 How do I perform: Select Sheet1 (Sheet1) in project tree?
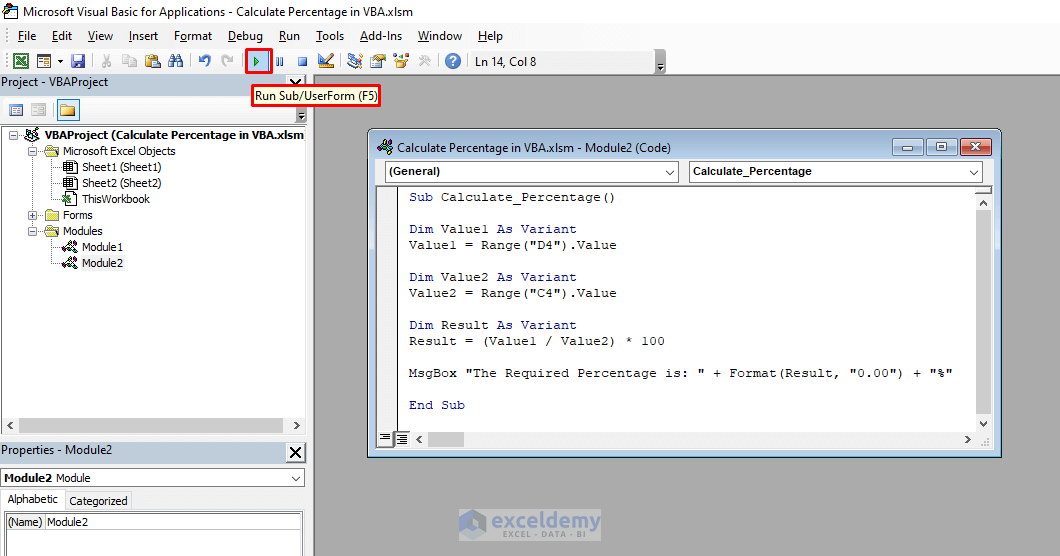coord(121,167)
